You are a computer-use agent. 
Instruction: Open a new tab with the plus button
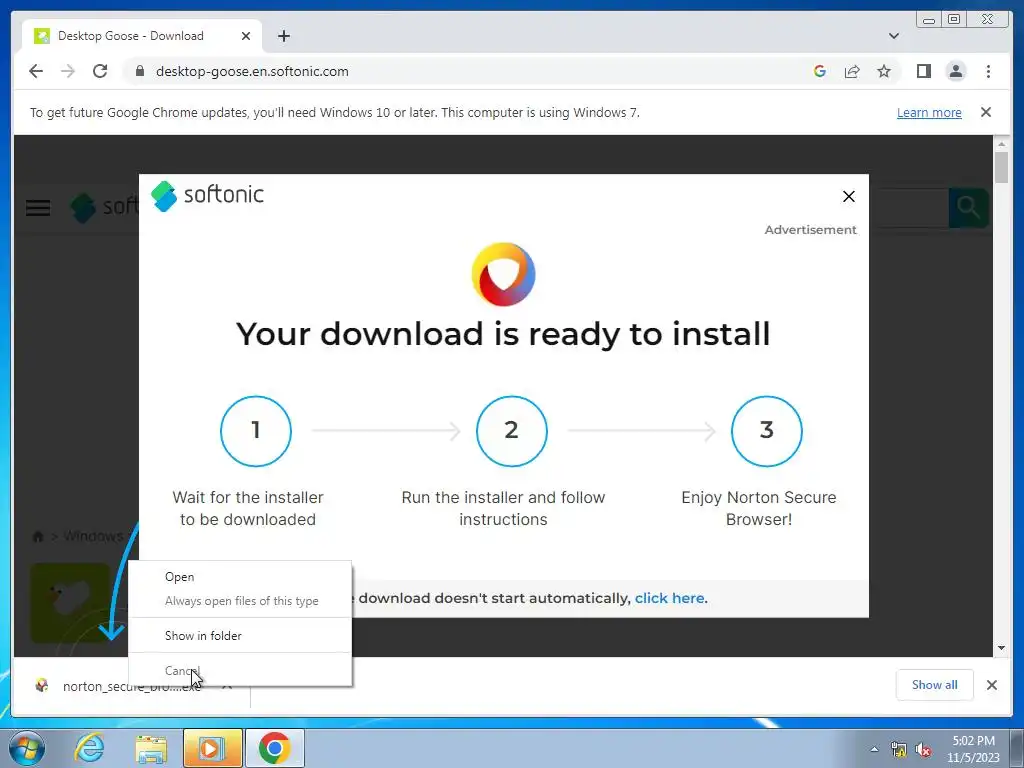(283, 36)
